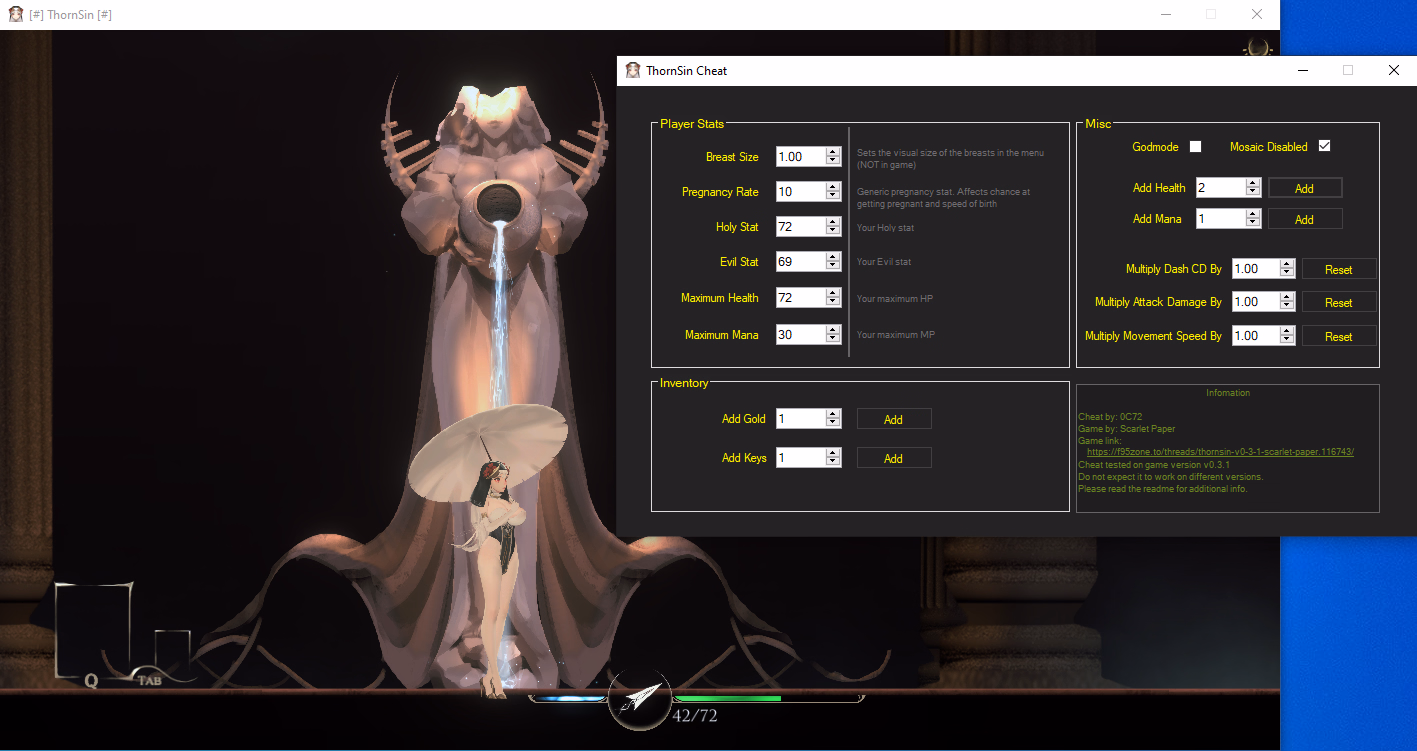Focus the Maximum Mana value field
Viewport: 1417px width, 751px height.
[x=801, y=335]
